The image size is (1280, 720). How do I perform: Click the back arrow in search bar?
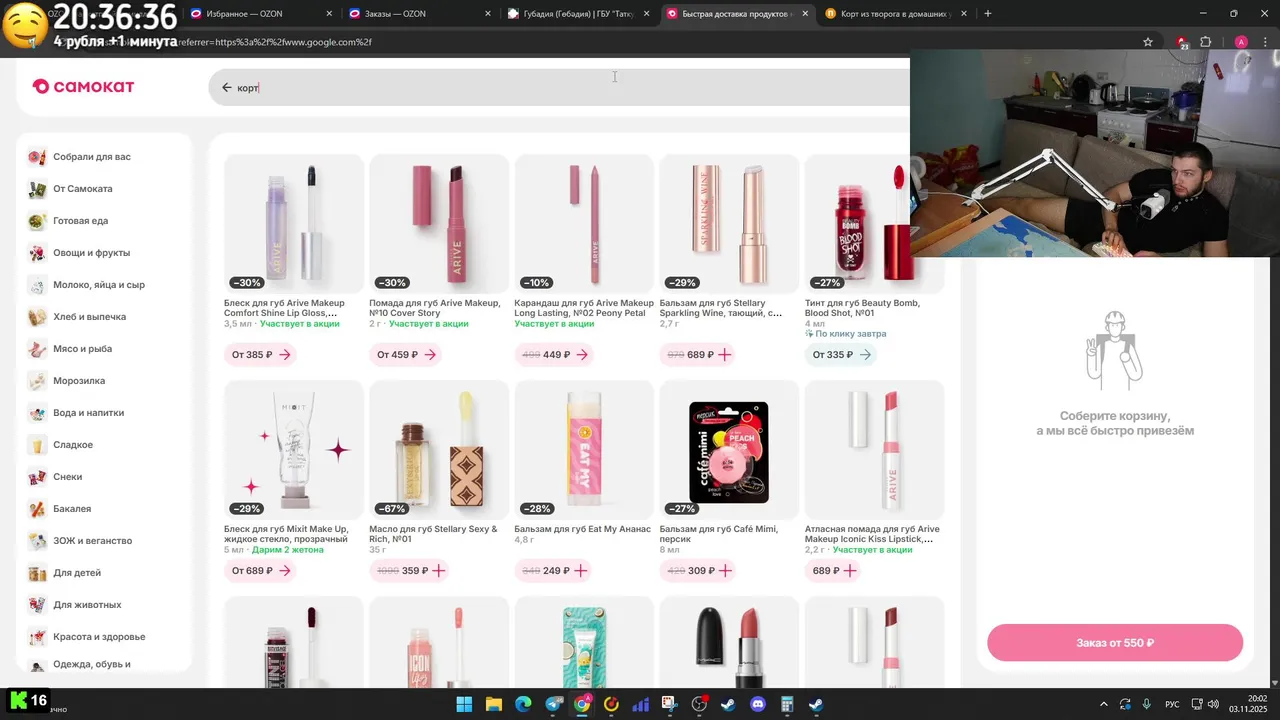click(x=227, y=88)
